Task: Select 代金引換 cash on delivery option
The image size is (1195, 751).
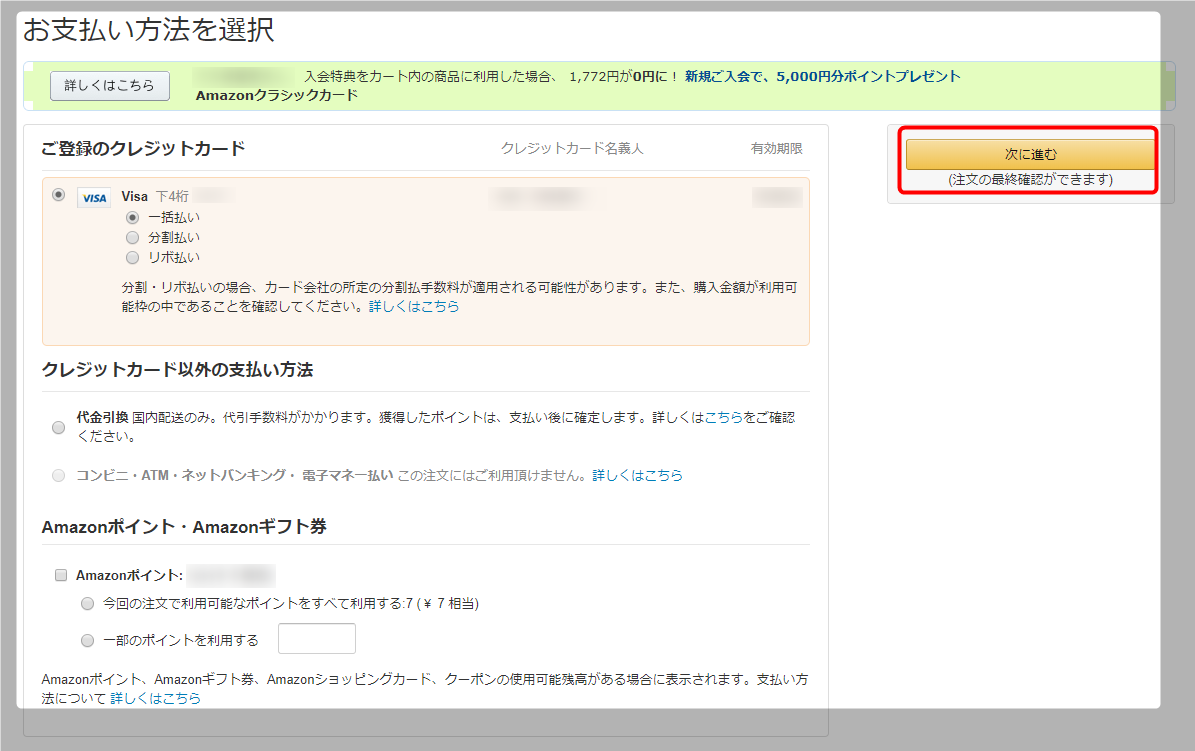Action: (59, 427)
